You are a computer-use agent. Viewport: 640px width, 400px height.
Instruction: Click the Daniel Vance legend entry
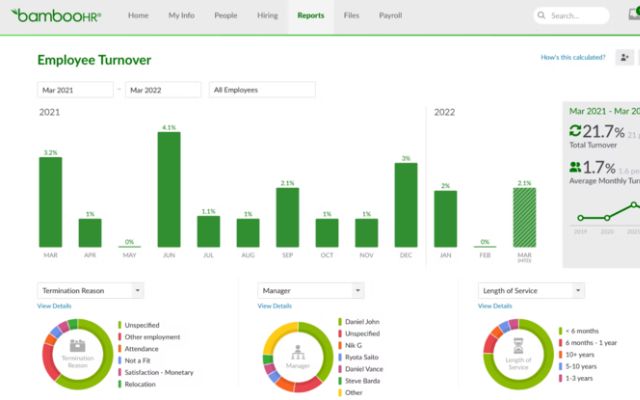coord(361,369)
